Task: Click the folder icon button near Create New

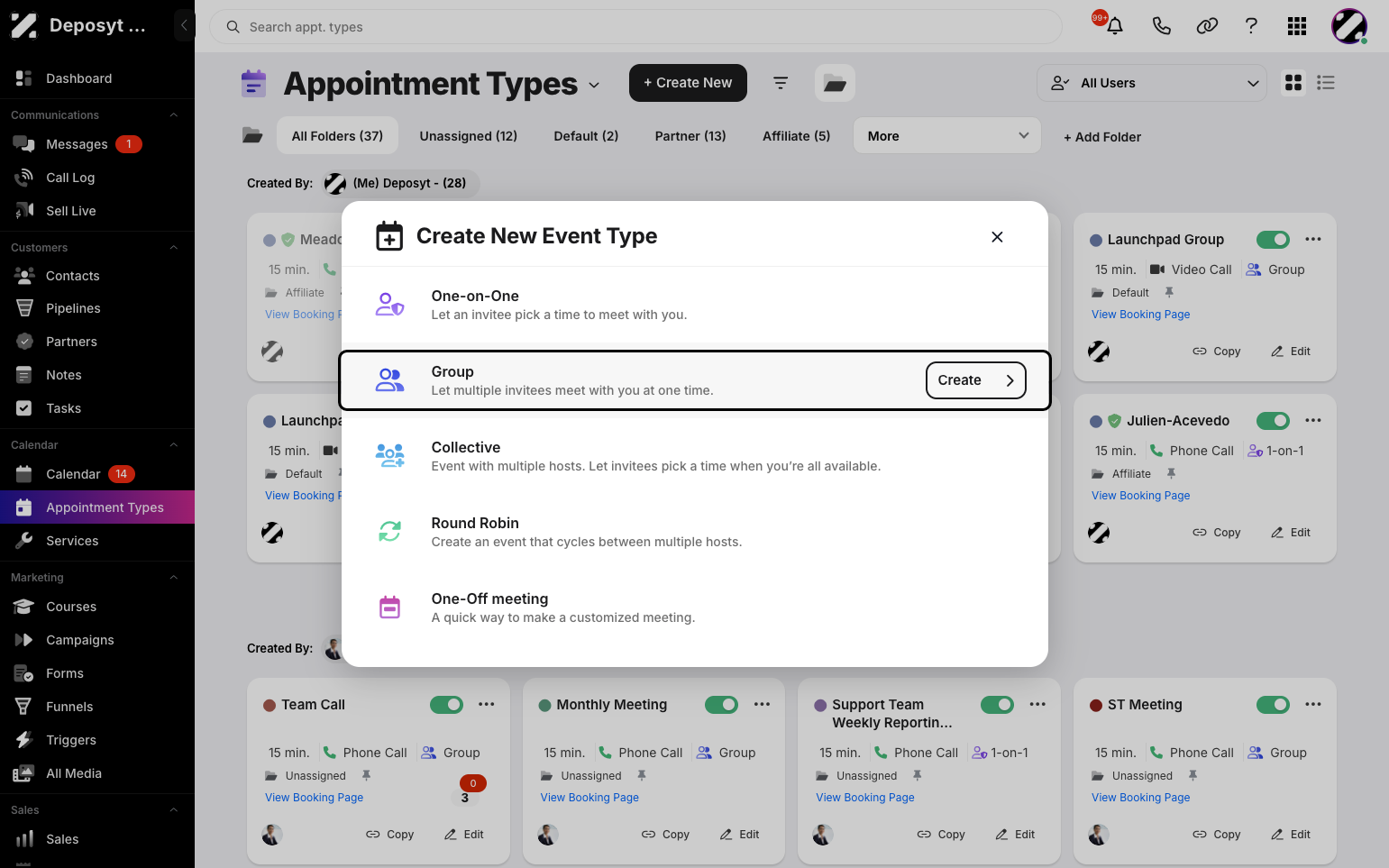Action: point(835,83)
